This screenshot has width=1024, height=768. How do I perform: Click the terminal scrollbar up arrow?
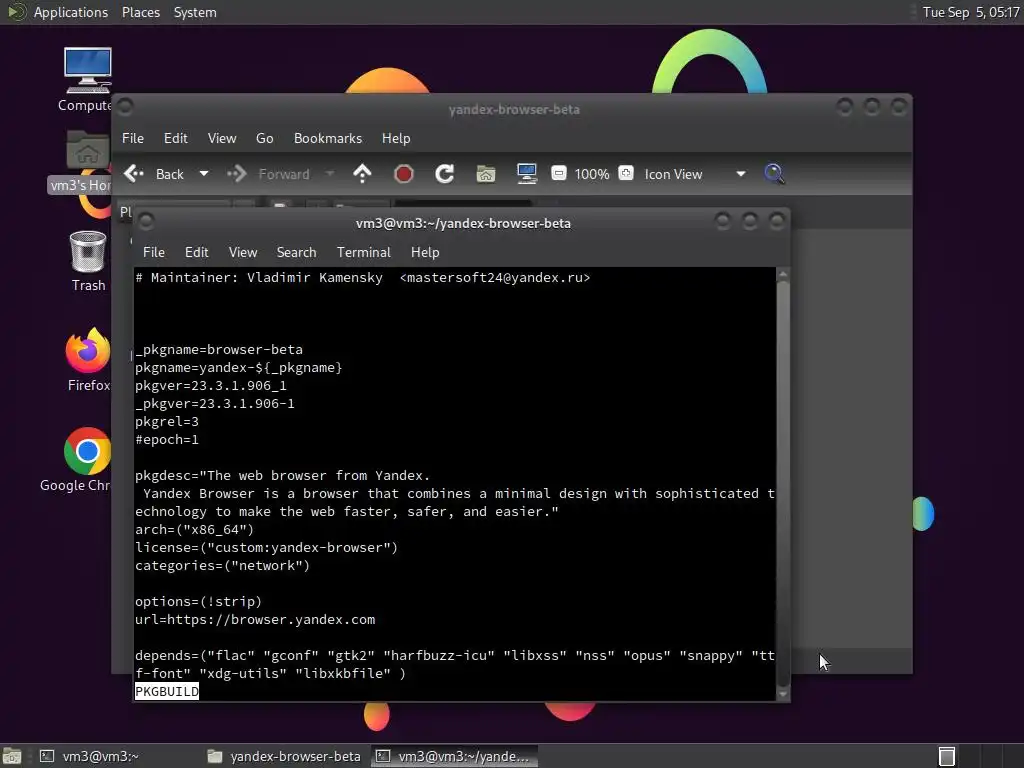pos(783,274)
